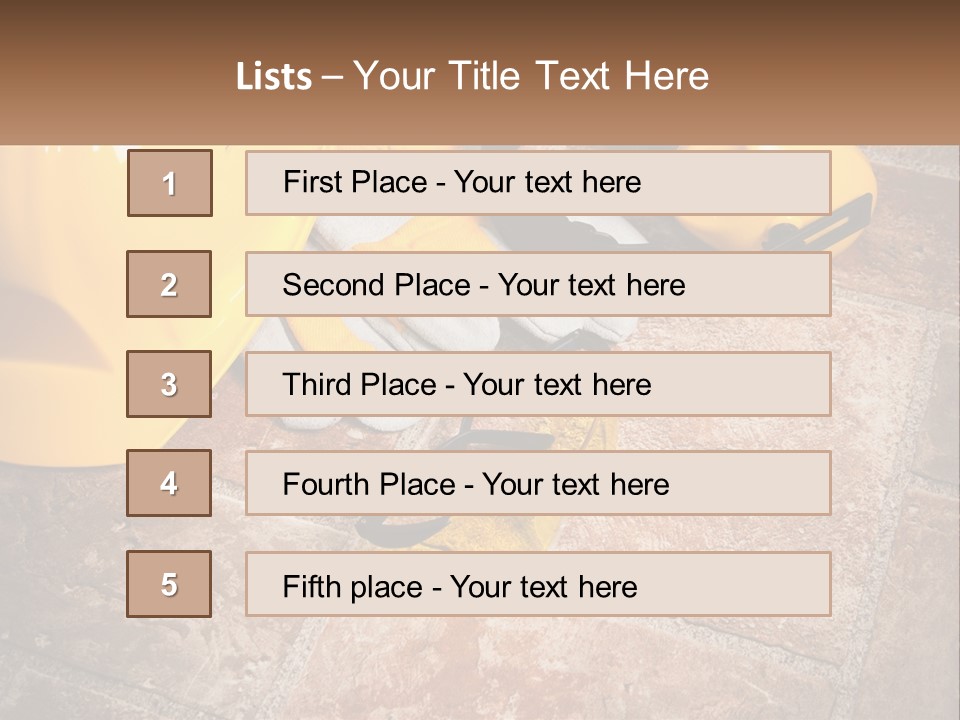960x720 pixels.
Task: Click the 'First Place - Your text here' bar
Action: 538,183
